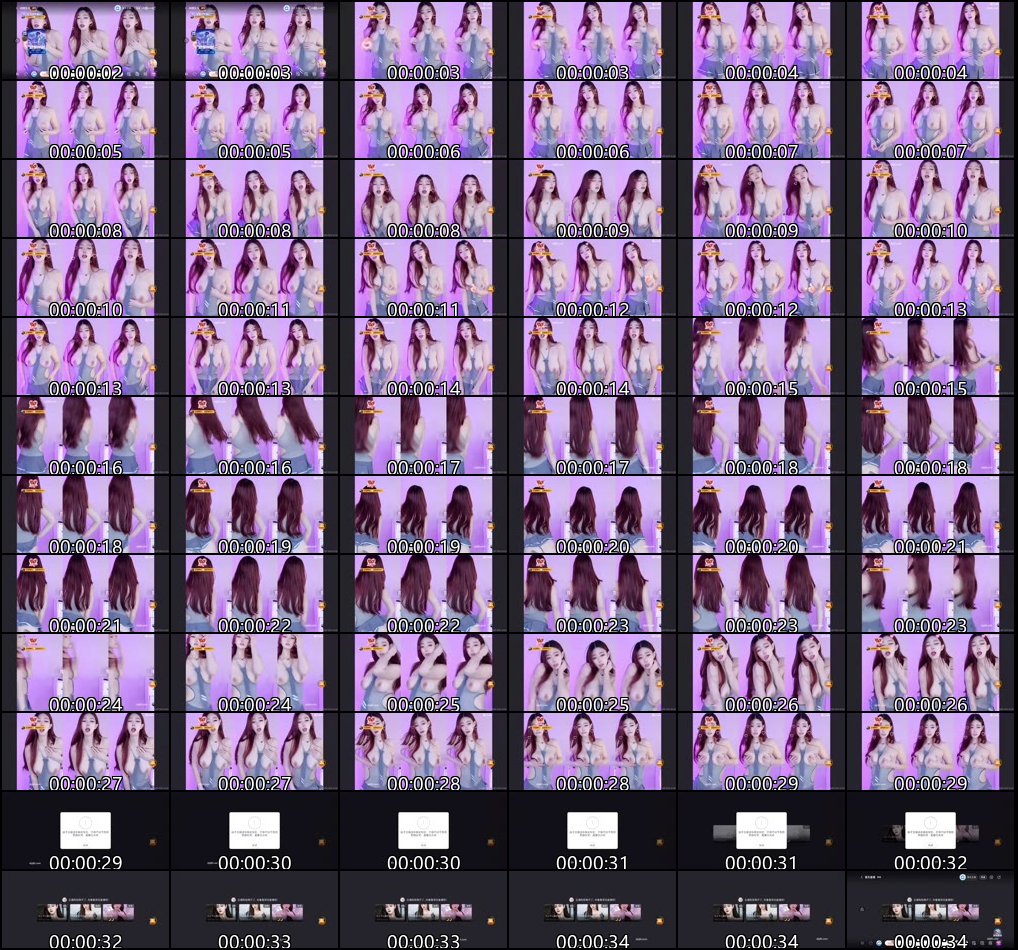Open the last frame stamped 00:00:23

931,593
